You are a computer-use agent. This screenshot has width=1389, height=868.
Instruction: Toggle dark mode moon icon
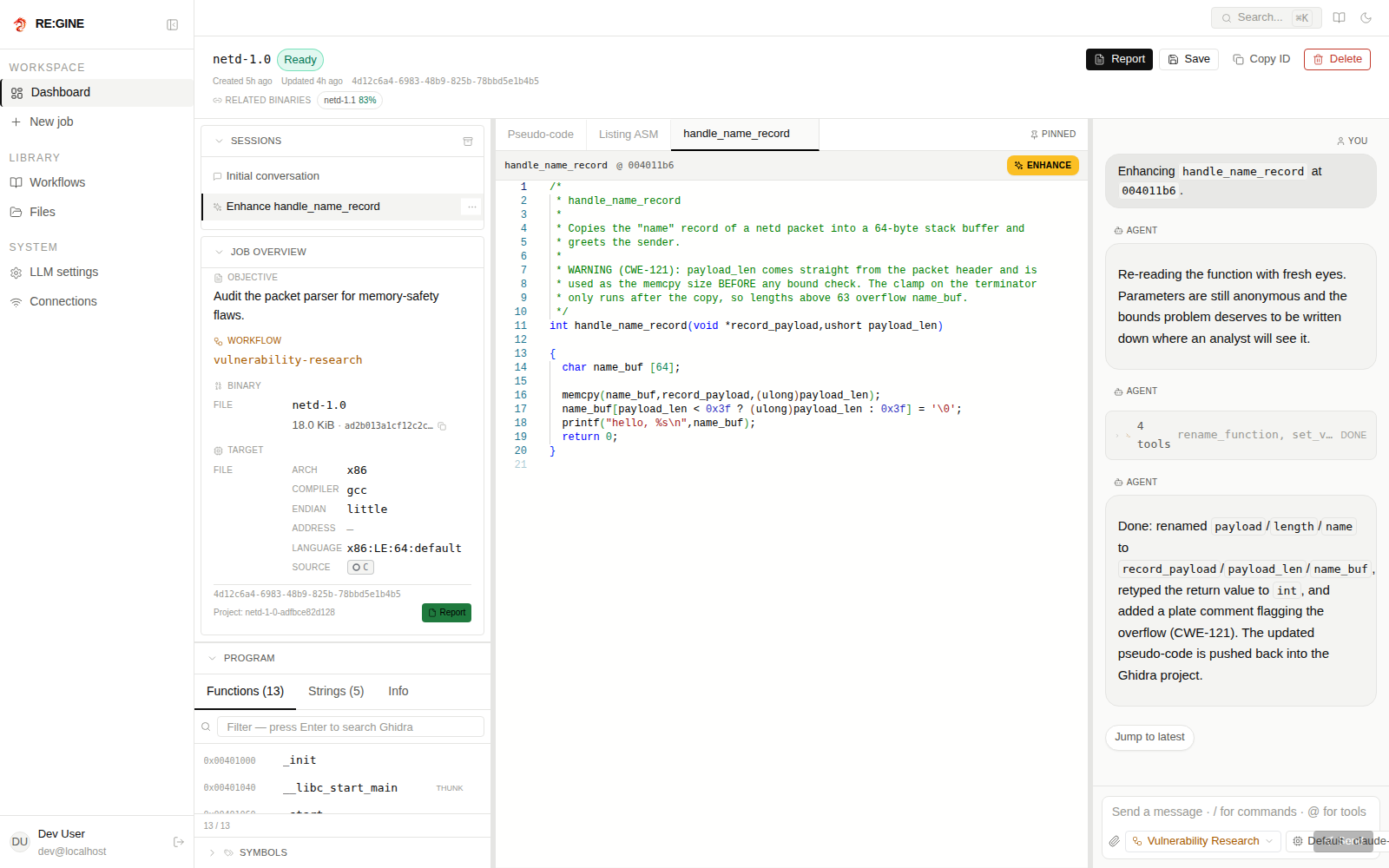pos(1366,17)
